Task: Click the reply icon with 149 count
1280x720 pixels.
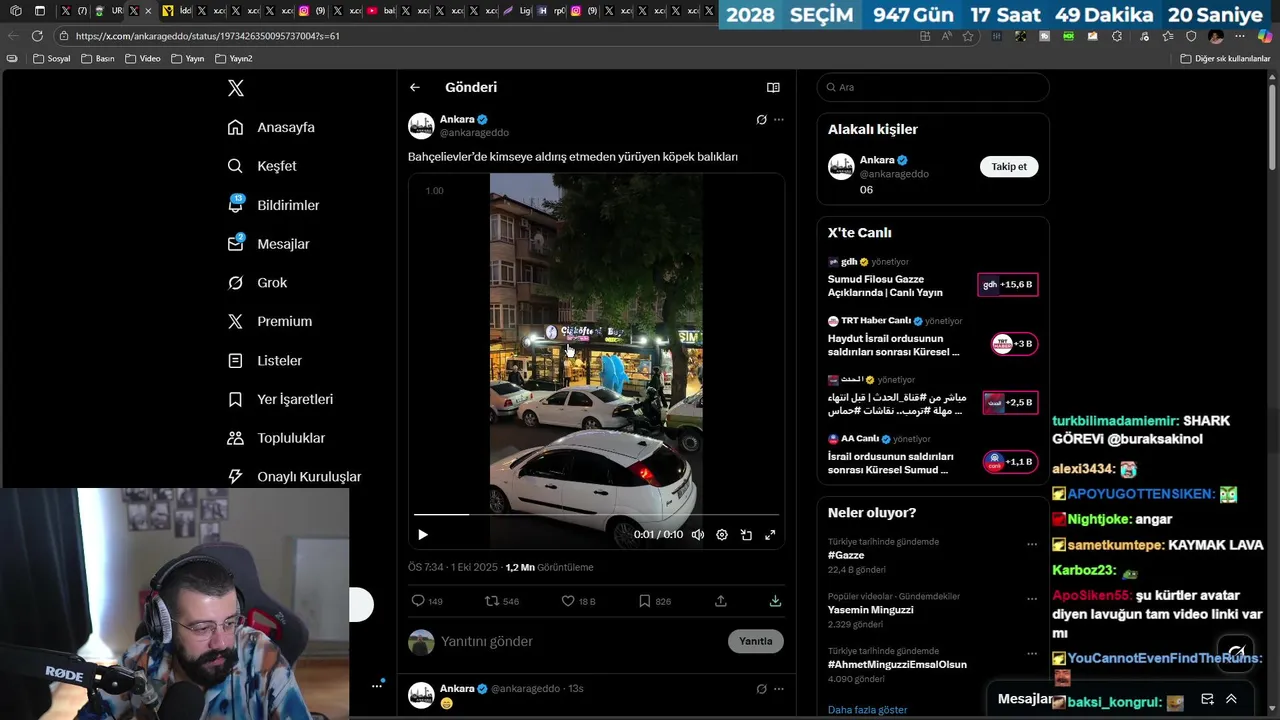Action: tap(427, 601)
